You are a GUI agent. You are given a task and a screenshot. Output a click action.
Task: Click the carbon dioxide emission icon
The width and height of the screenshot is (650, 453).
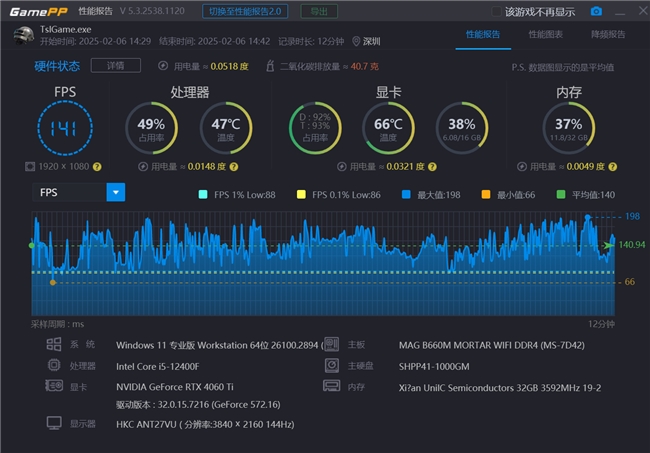(x=270, y=66)
